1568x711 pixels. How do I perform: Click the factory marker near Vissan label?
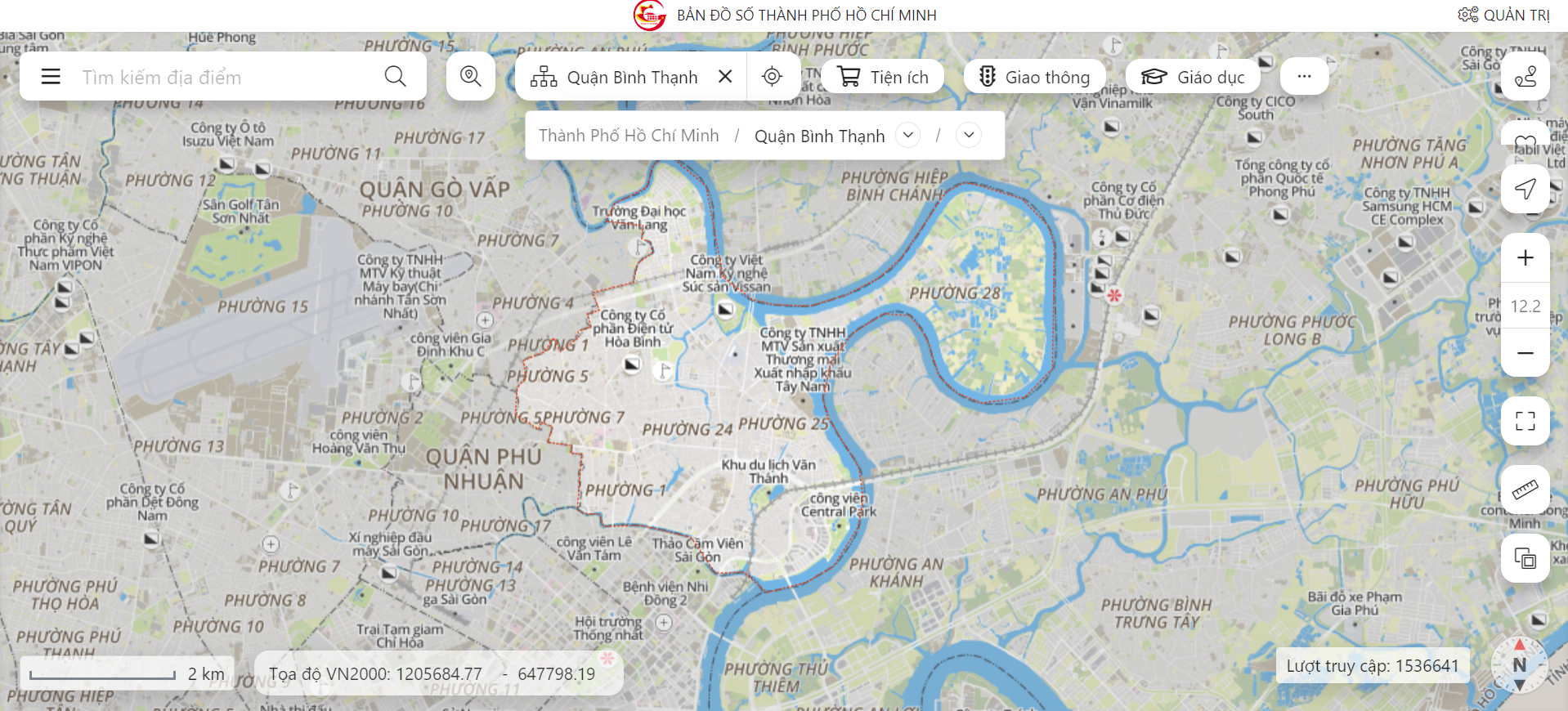725,310
